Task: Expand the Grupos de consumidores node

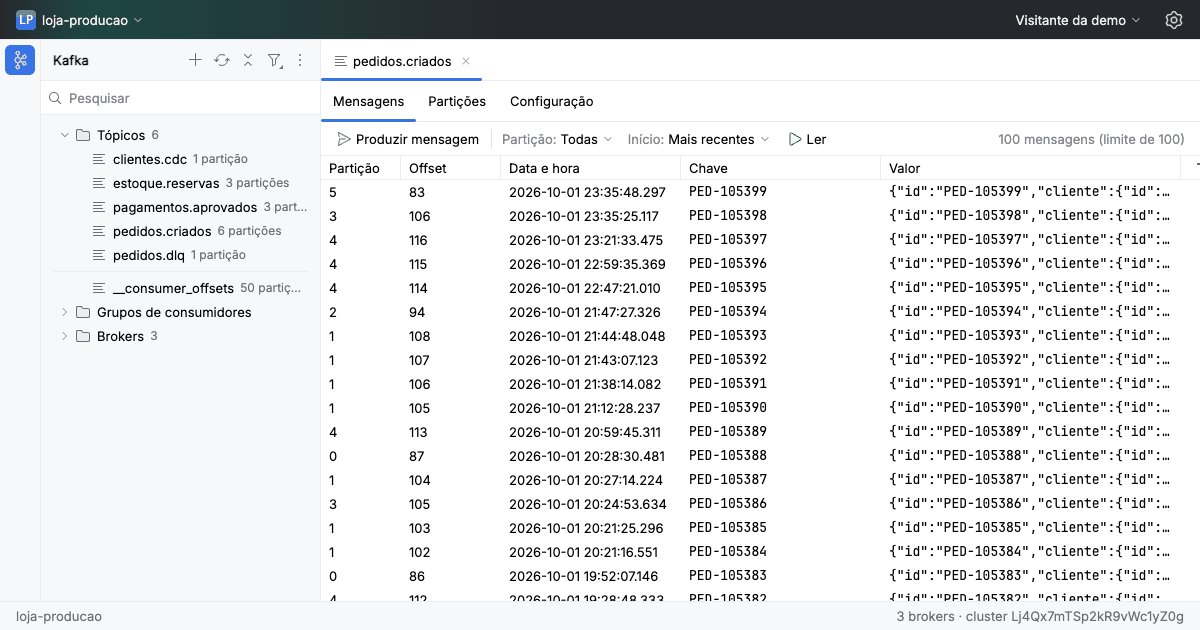Action: click(x=65, y=312)
